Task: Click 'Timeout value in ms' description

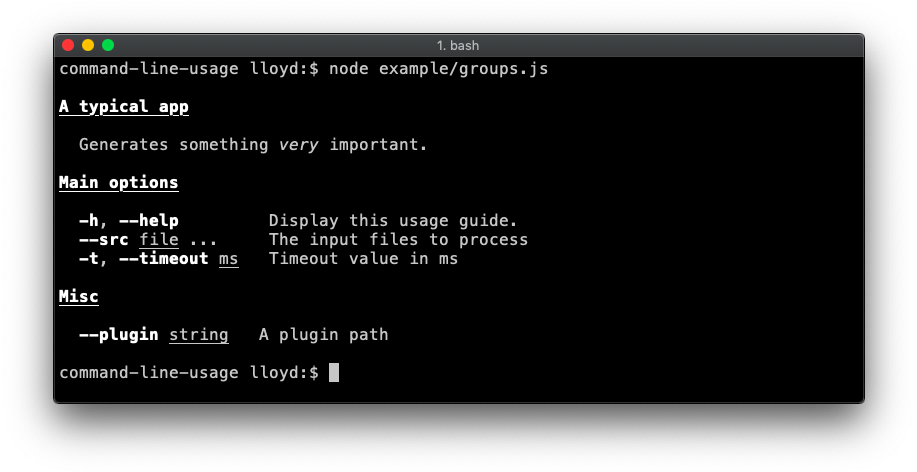Action: [363, 259]
